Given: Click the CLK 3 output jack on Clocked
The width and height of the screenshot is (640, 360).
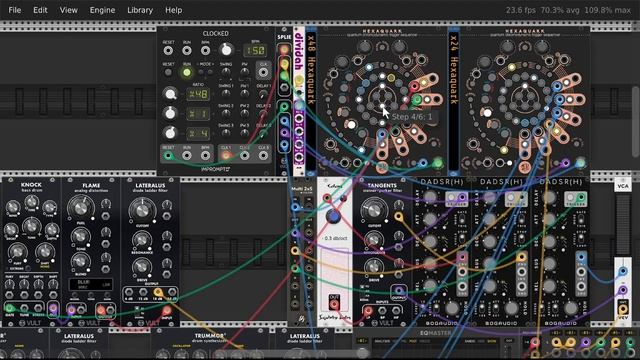Looking at the screenshot, I should coord(263,156).
